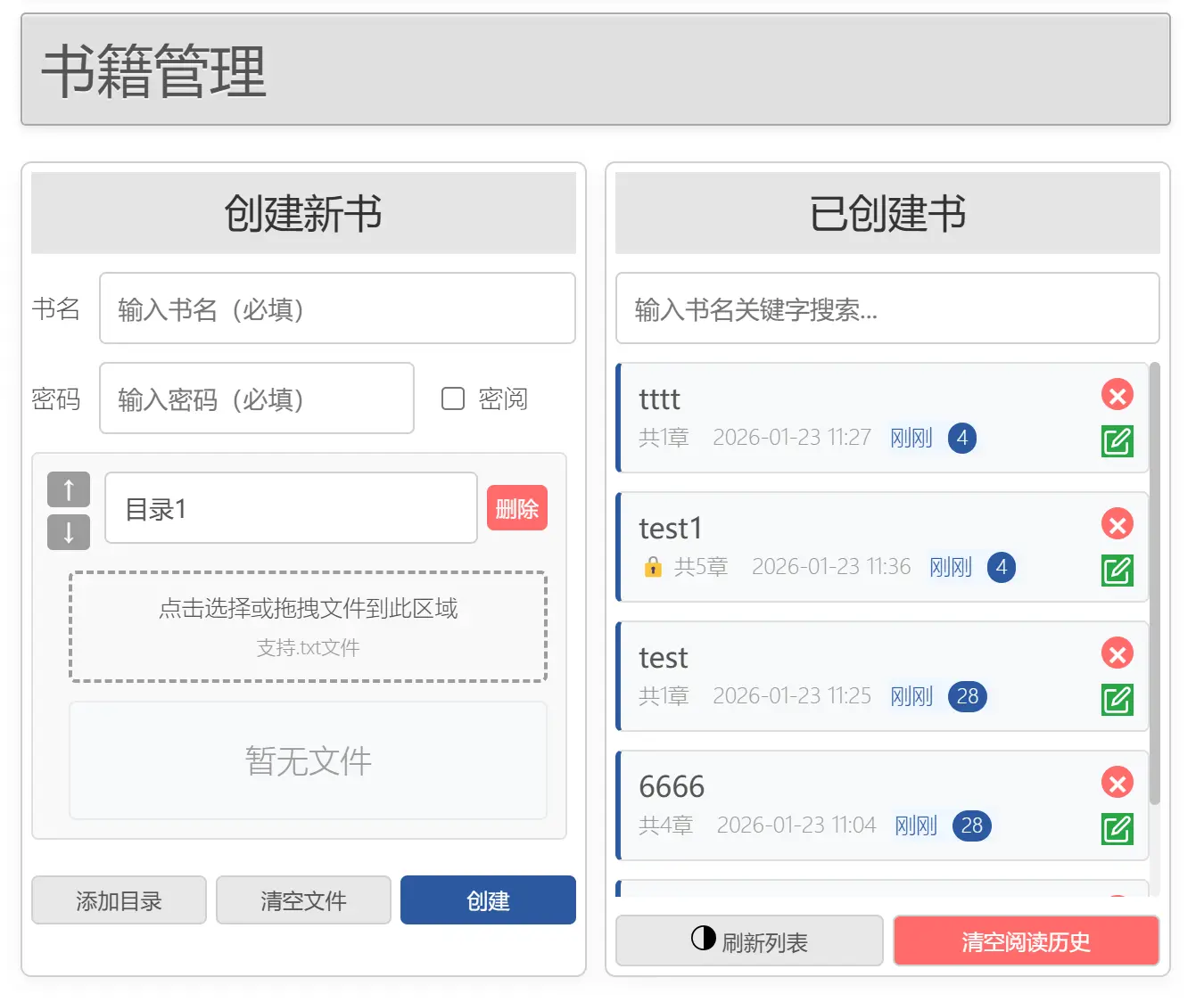
Task: Click the 创建新书 panel heading
Action: pos(303,214)
